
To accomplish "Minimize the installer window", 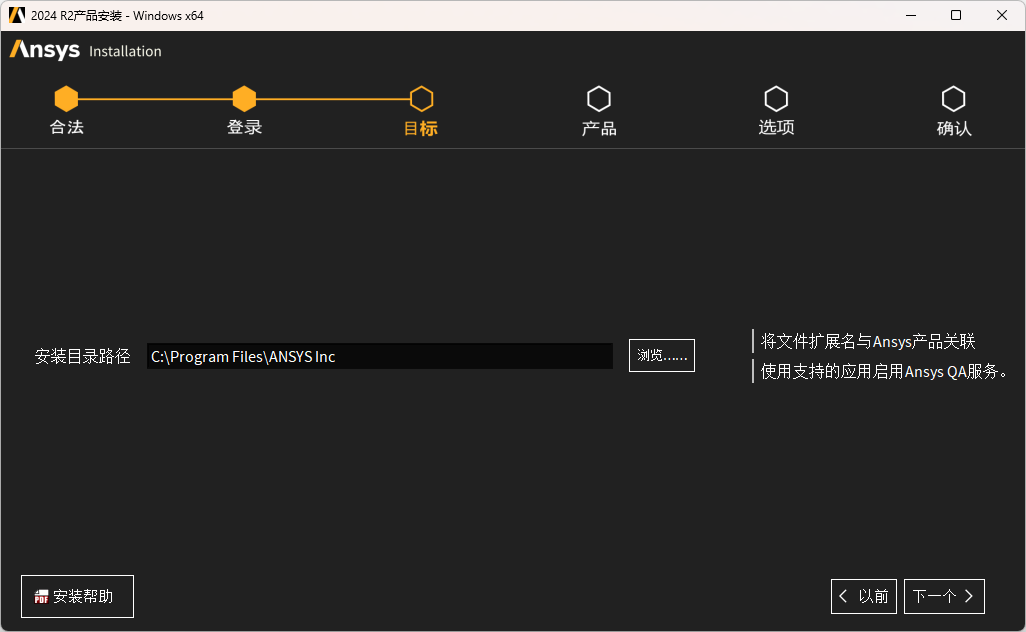I will coord(911,15).
